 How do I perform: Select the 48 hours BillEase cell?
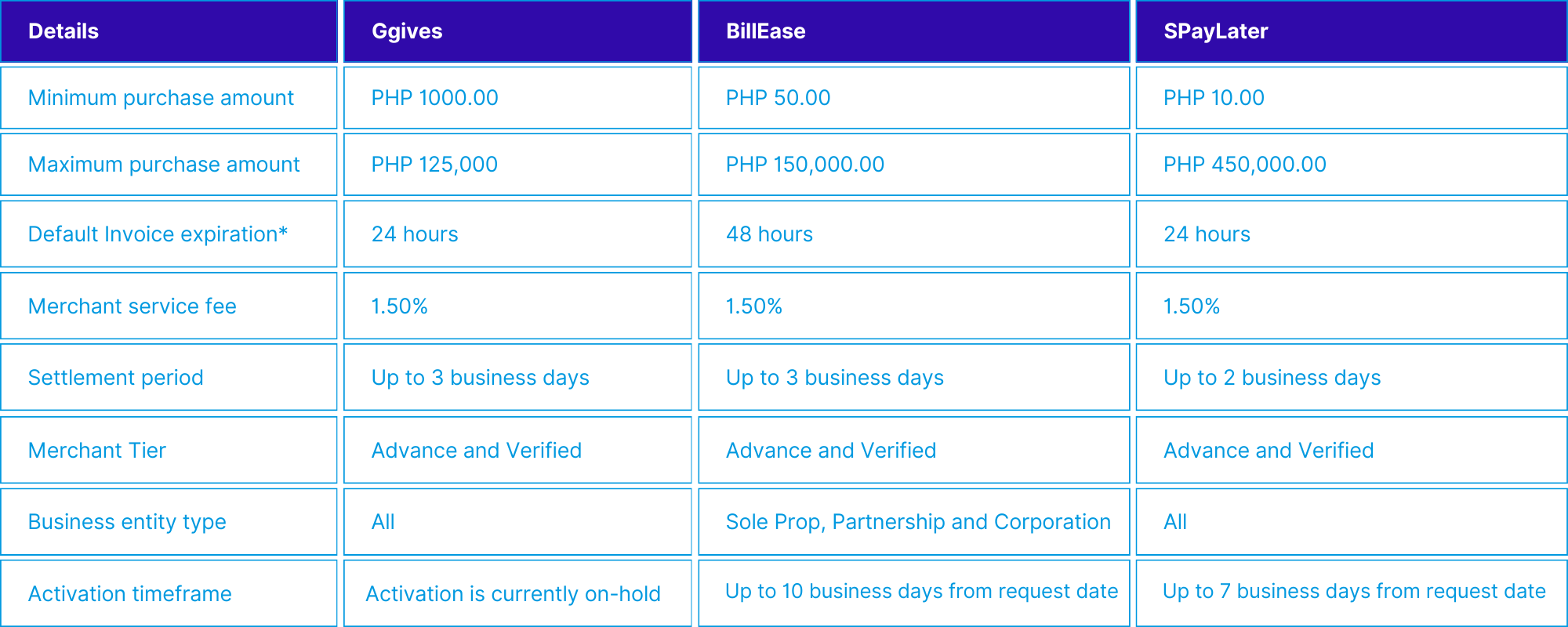coord(769,234)
